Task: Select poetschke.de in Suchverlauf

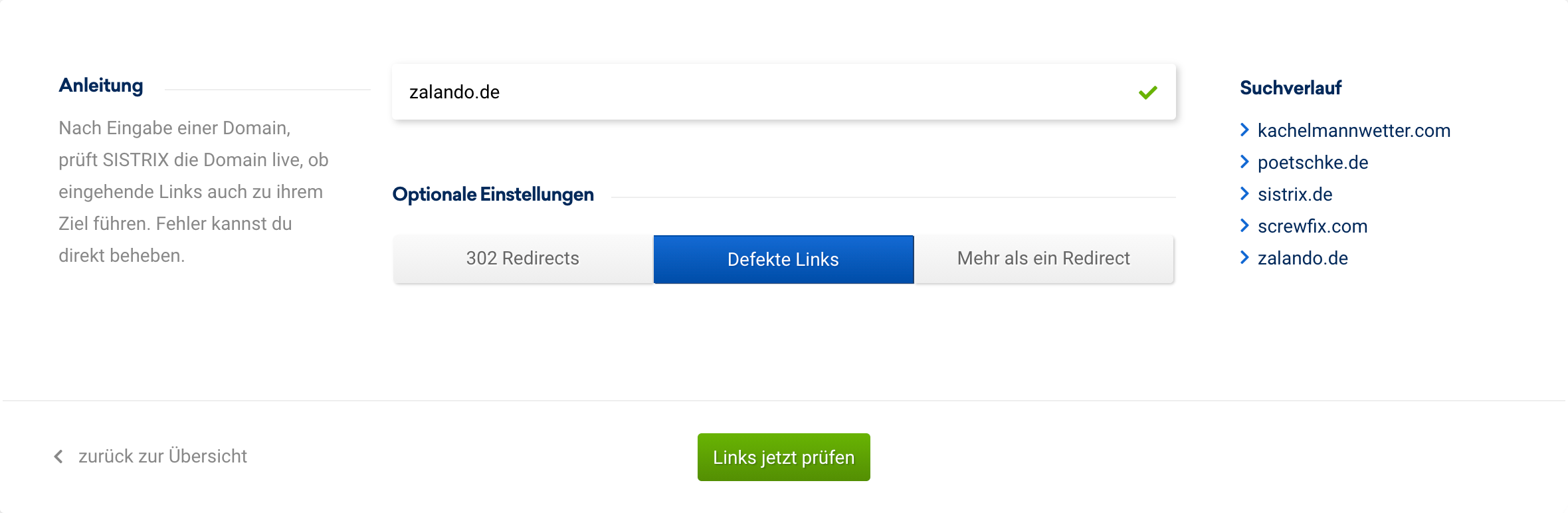Action: point(1312,163)
